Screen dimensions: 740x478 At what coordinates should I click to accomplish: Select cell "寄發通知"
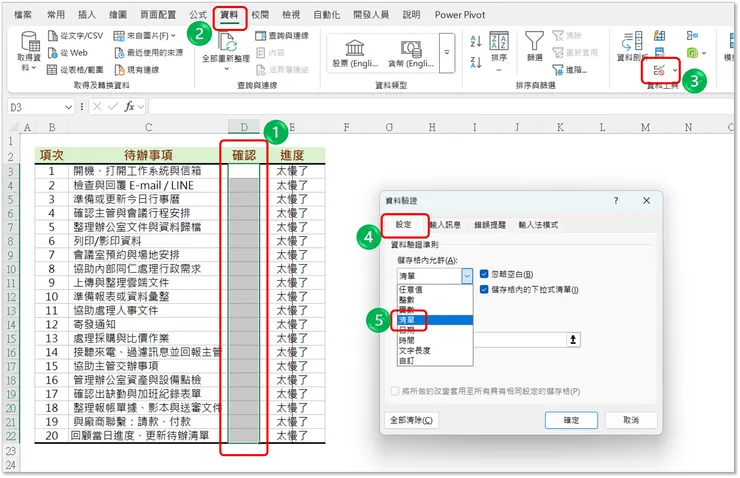(x=146, y=325)
